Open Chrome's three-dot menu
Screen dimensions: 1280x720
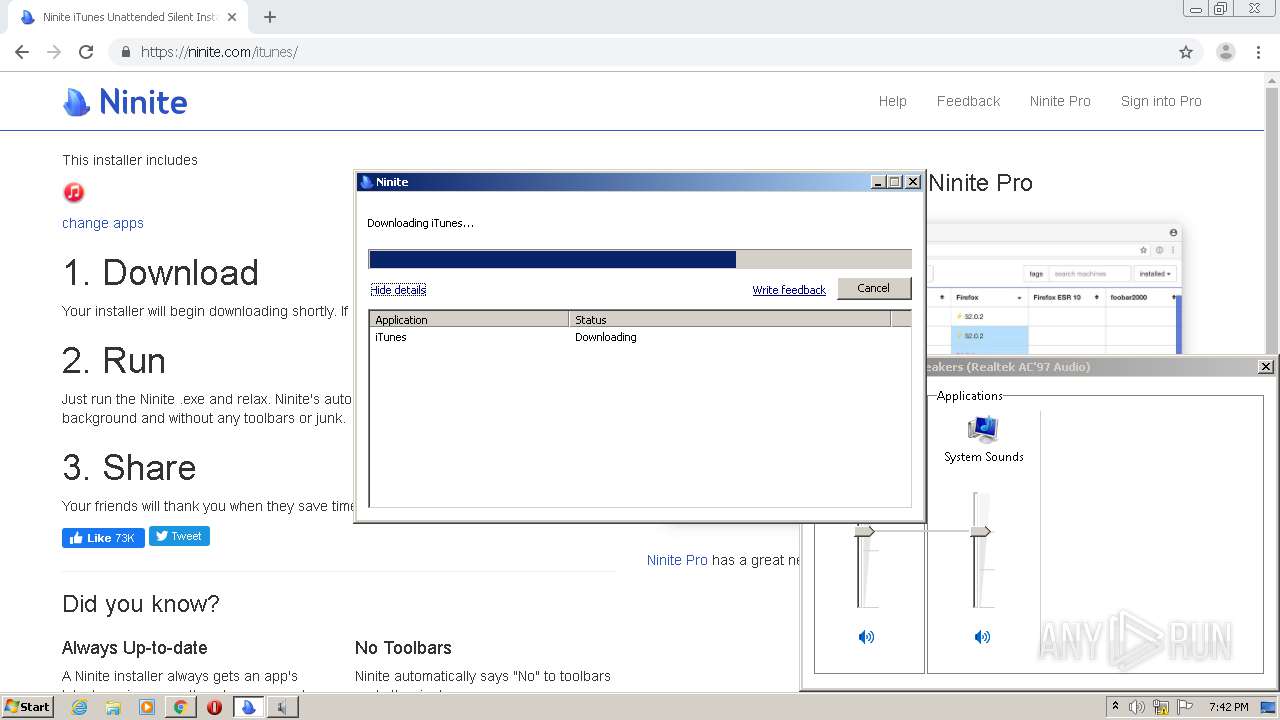(x=1258, y=52)
